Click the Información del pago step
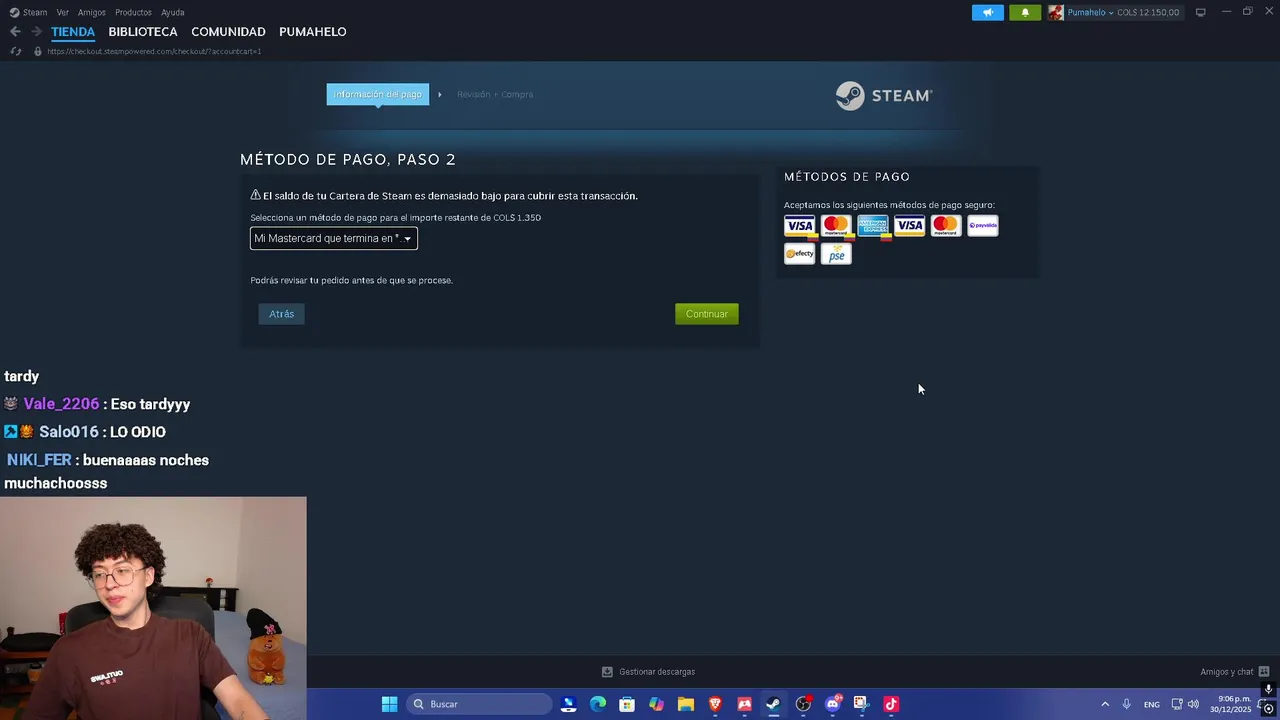The width and height of the screenshot is (1280, 720). (x=378, y=94)
